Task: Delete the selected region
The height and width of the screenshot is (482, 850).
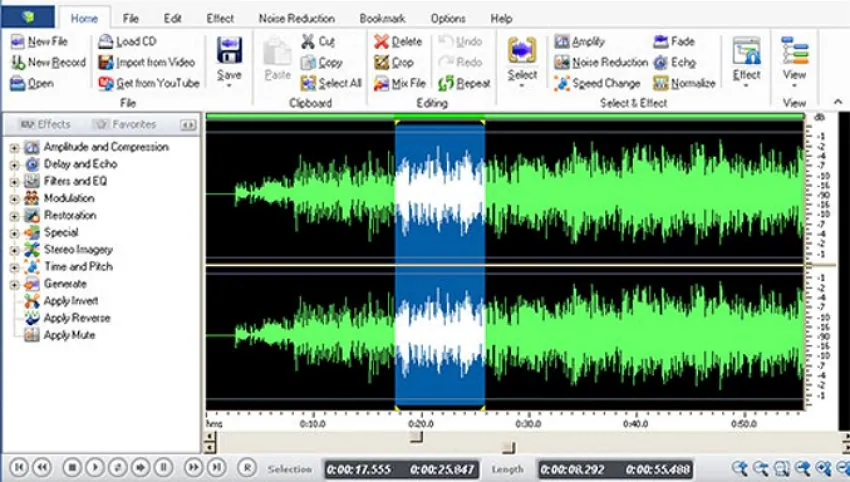Action: pos(398,41)
